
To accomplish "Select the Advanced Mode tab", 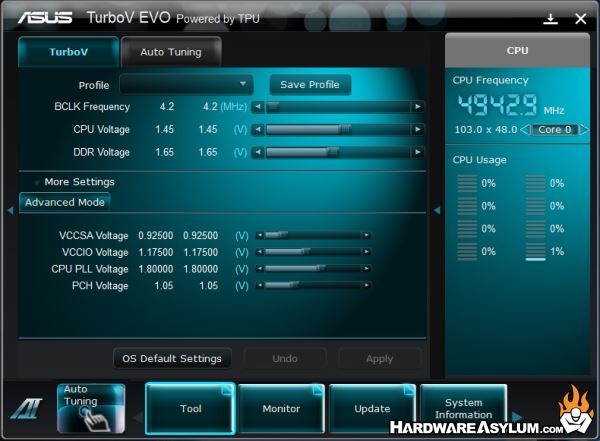I will tap(65, 202).
